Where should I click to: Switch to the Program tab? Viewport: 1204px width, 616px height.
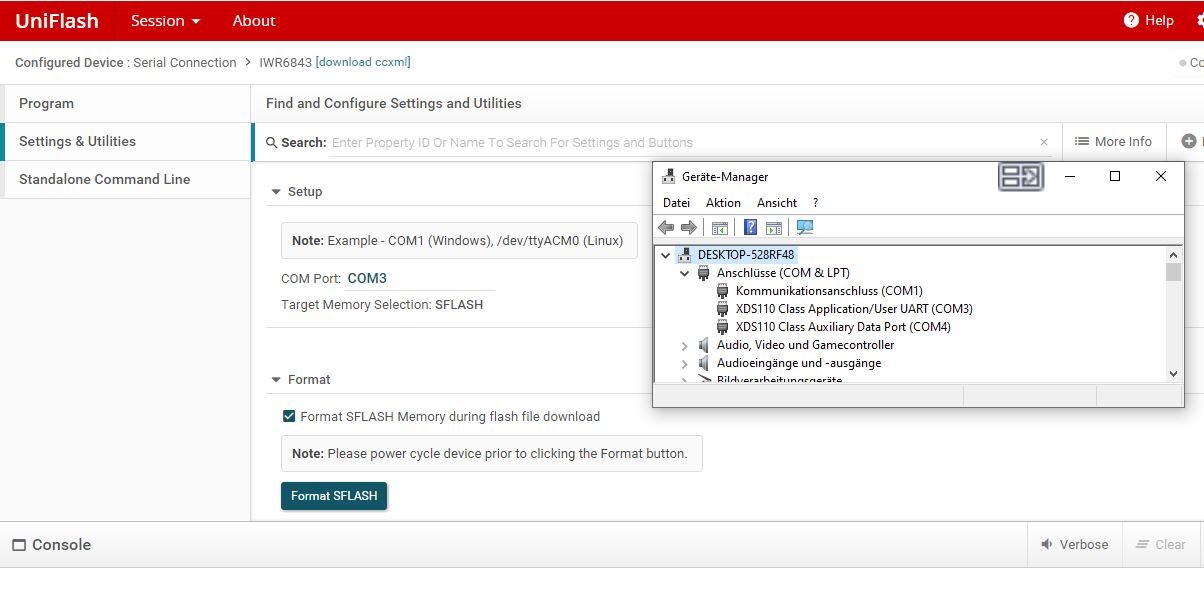(126, 104)
